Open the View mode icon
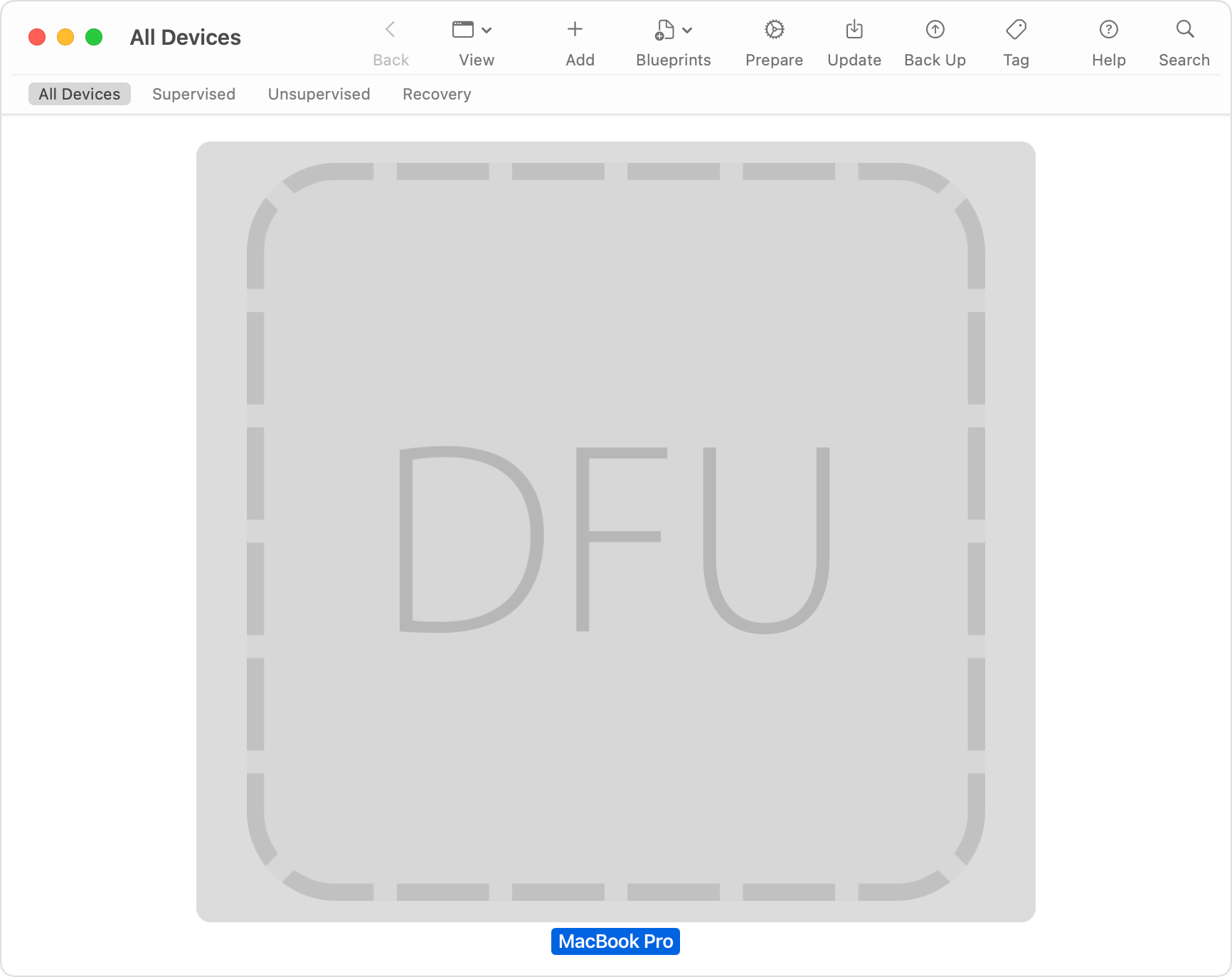 463,29
